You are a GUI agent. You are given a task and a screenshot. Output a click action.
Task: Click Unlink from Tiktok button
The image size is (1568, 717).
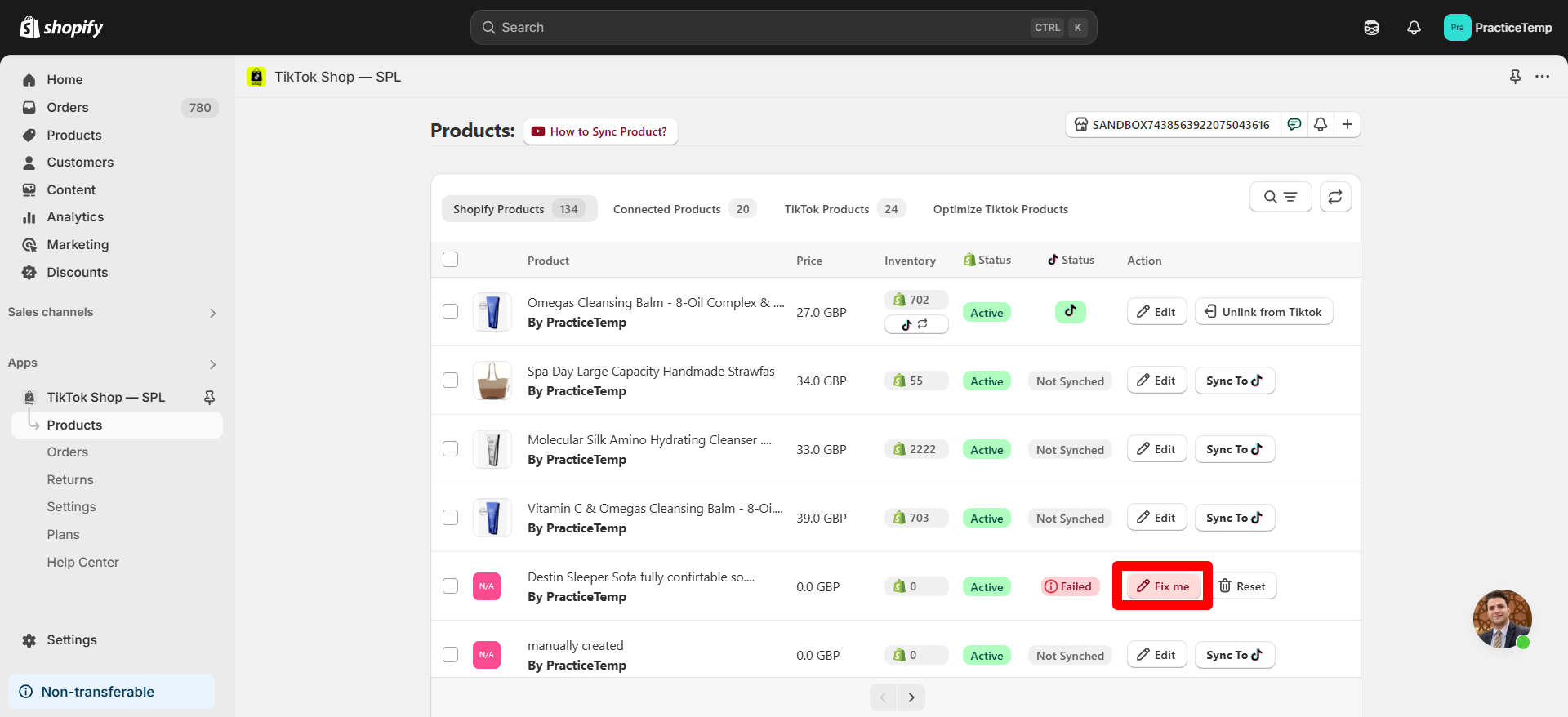click(x=1263, y=312)
